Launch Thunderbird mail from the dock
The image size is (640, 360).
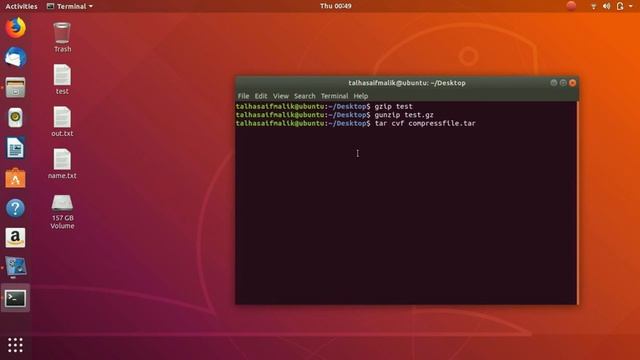16,57
